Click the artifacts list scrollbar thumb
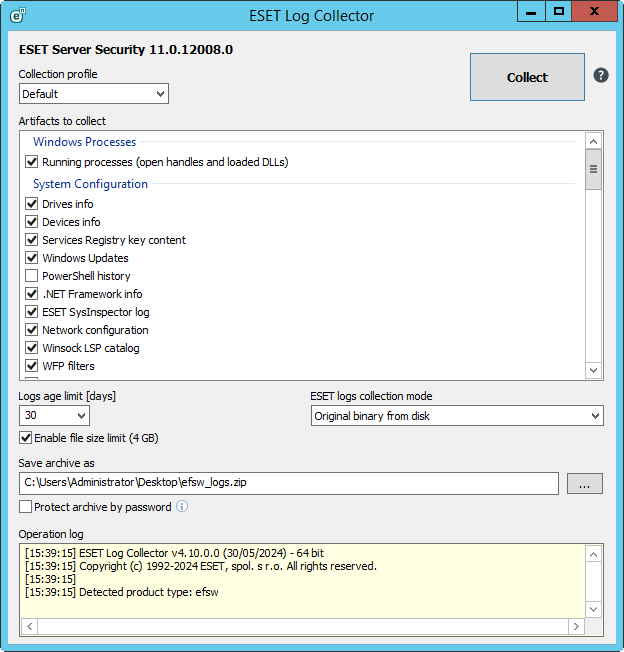The height and width of the screenshot is (652, 624). pos(593,170)
